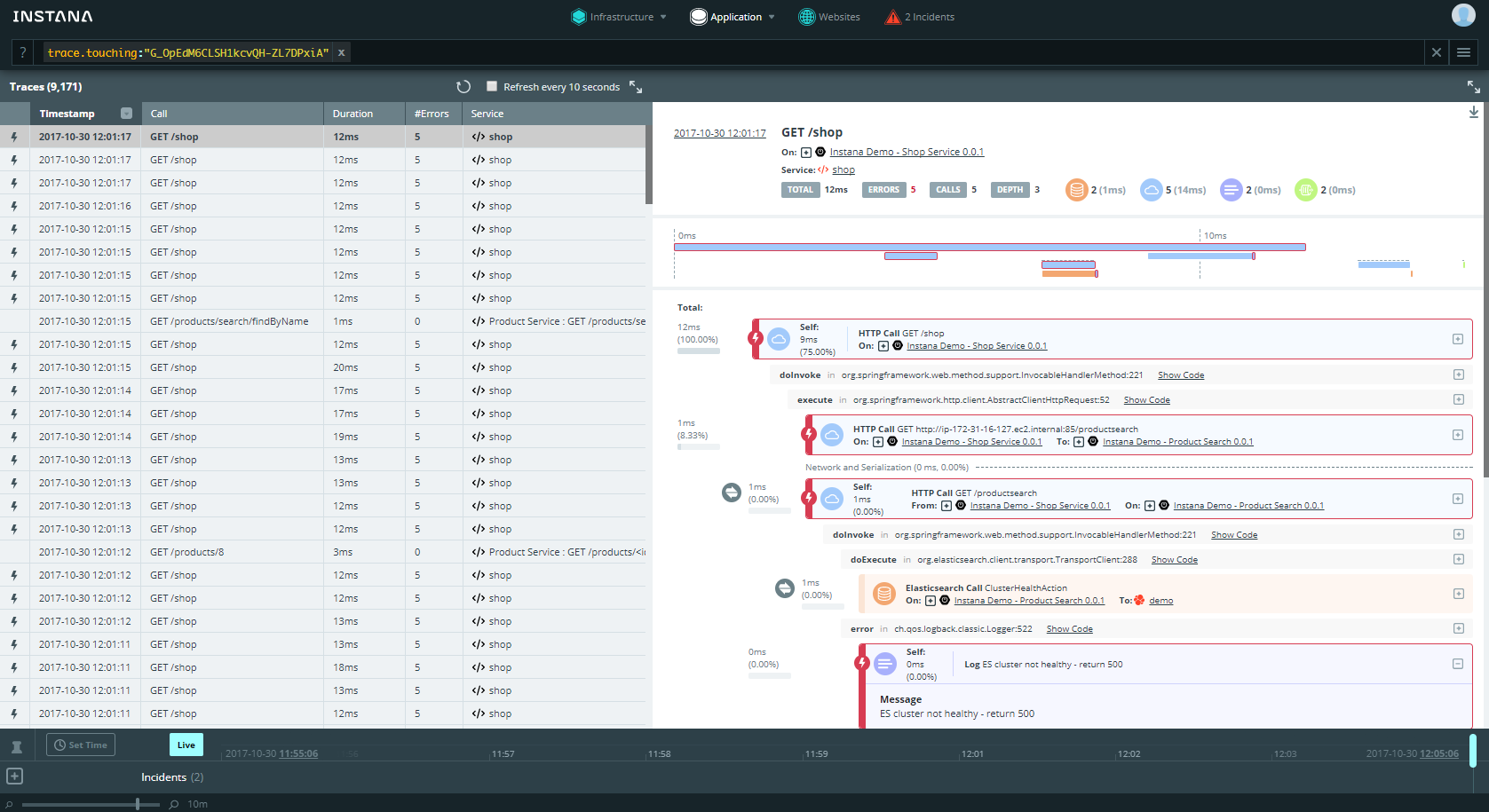Adjust the timeline zoom slider handle

click(x=138, y=804)
